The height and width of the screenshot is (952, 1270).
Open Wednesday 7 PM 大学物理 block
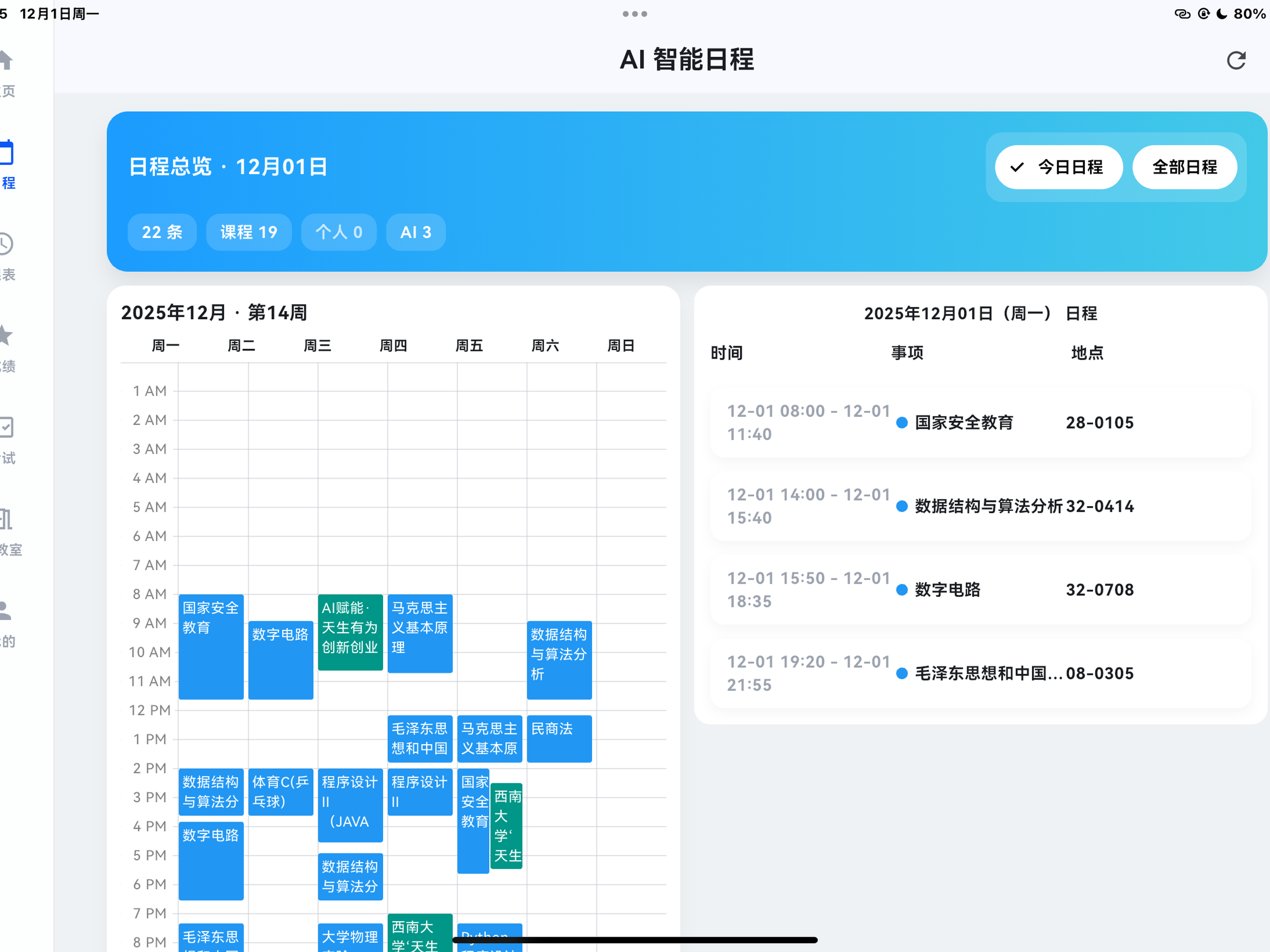click(350, 938)
